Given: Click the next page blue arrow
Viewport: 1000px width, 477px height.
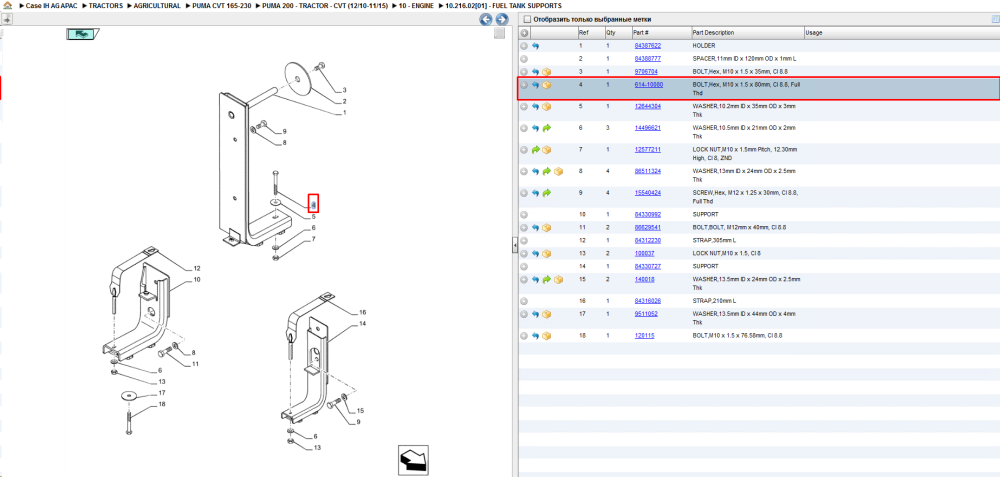Looking at the screenshot, I should pos(503,20).
